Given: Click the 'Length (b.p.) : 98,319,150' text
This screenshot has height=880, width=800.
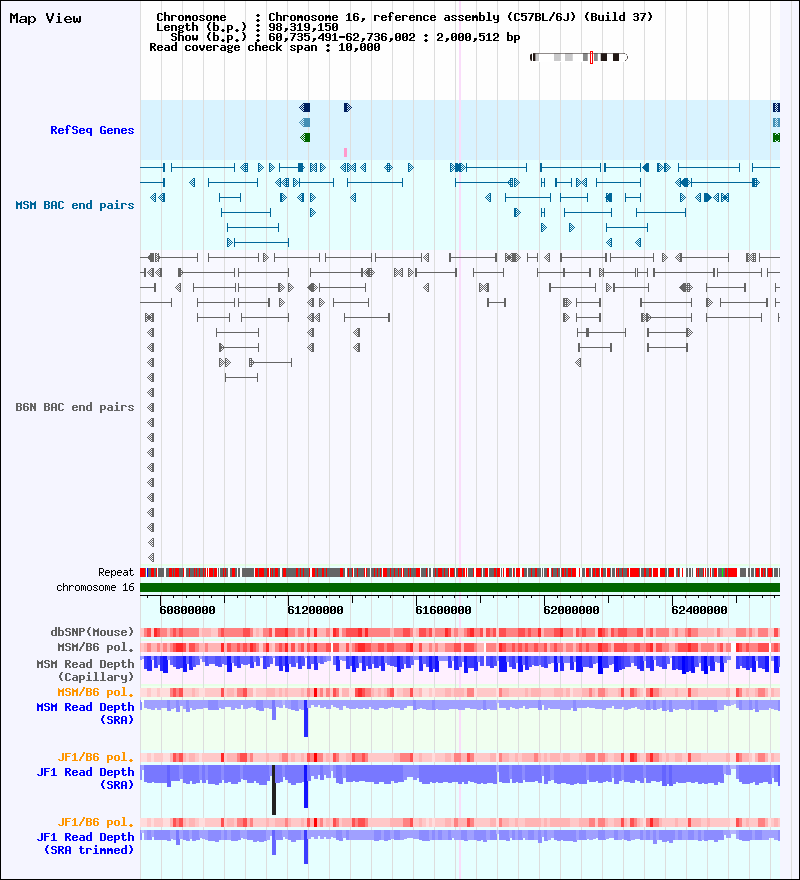Looking at the screenshot, I should point(247,28).
